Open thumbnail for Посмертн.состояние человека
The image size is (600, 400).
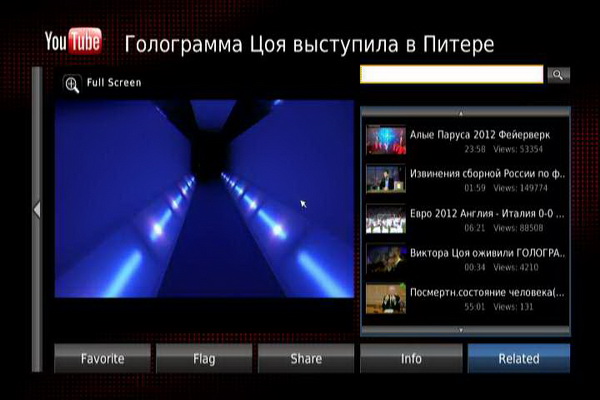(385, 299)
